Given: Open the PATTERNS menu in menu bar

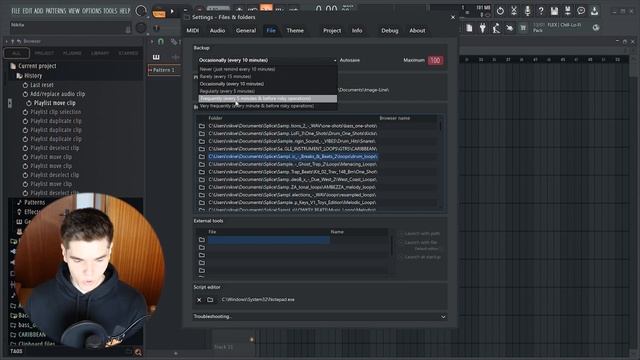Looking at the screenshot, I should tap(56, 11).
